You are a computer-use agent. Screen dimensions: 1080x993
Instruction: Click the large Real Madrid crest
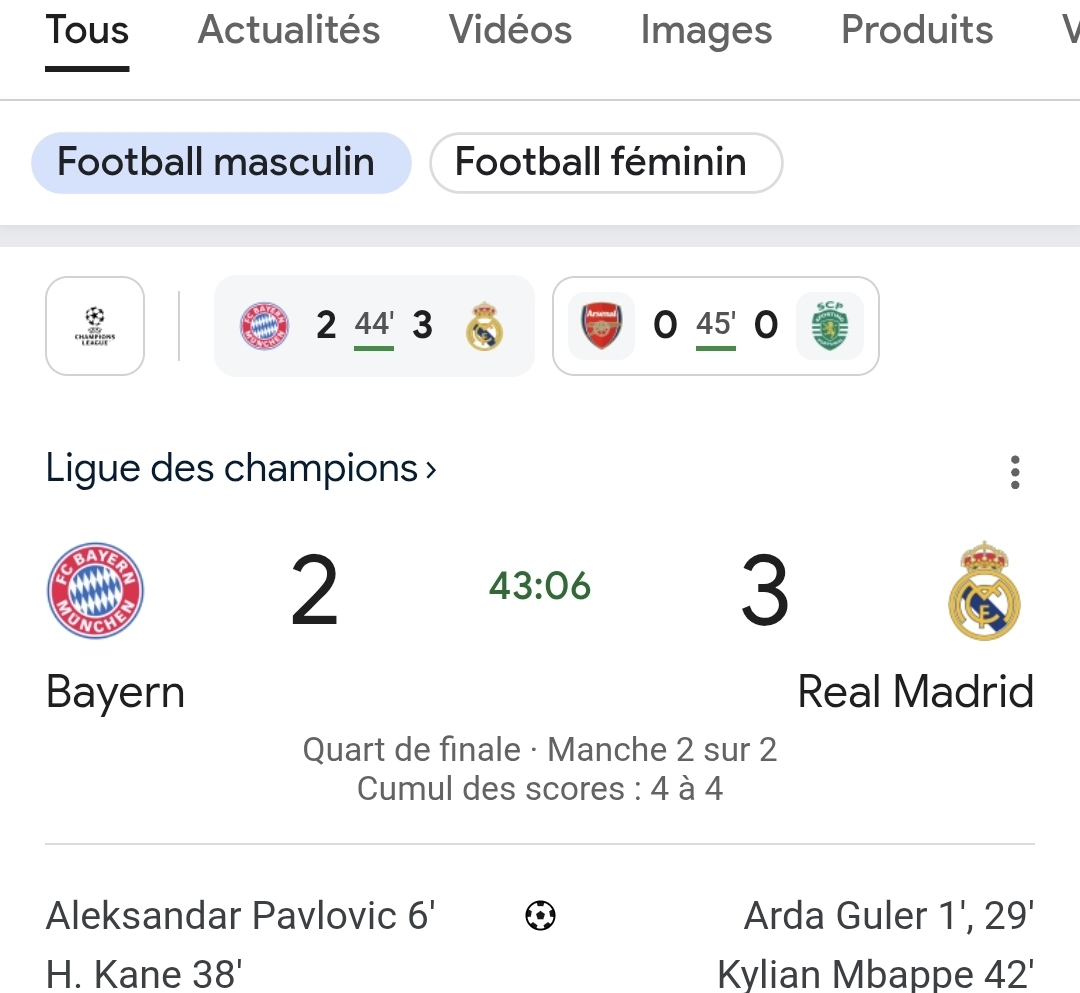[983, 591]
